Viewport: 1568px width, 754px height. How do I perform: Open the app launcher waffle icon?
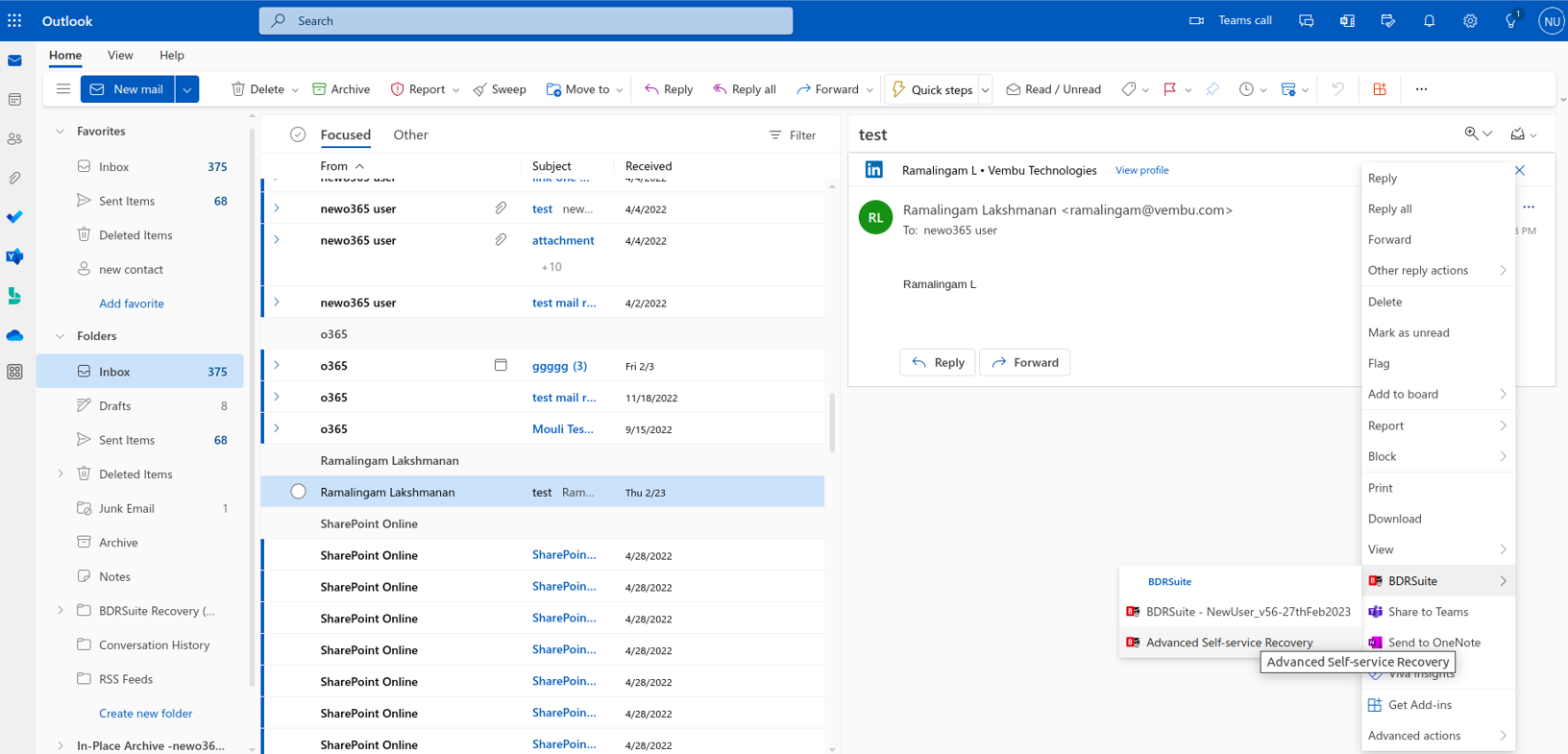(14, 20)
